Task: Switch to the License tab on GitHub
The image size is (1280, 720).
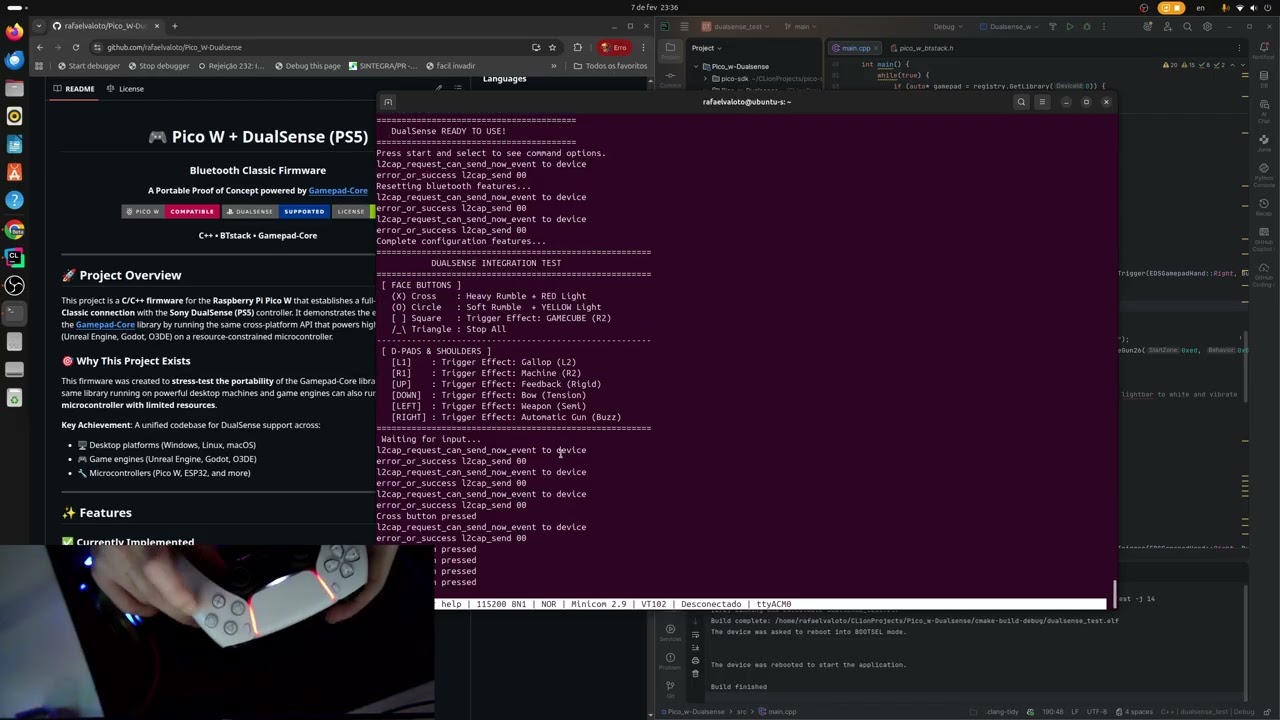Action: pos(125,89)
